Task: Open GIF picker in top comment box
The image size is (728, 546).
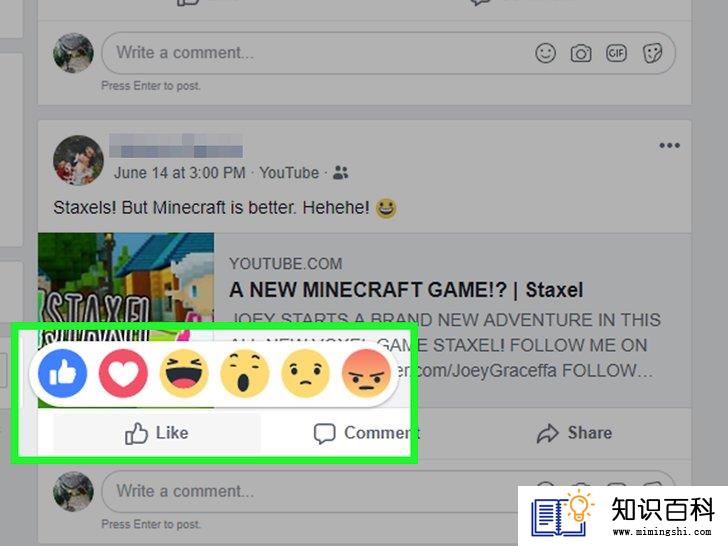Action: [616, 53]
